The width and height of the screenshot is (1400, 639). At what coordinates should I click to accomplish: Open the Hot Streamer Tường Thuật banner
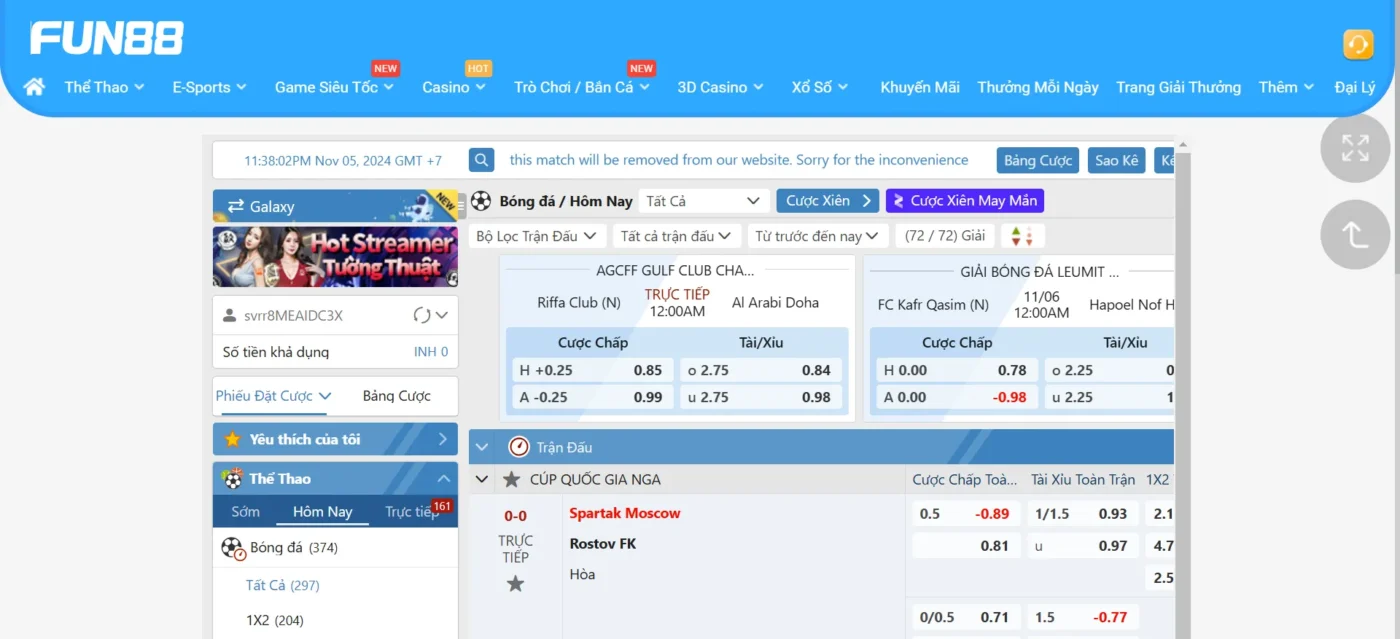(335, 257)
